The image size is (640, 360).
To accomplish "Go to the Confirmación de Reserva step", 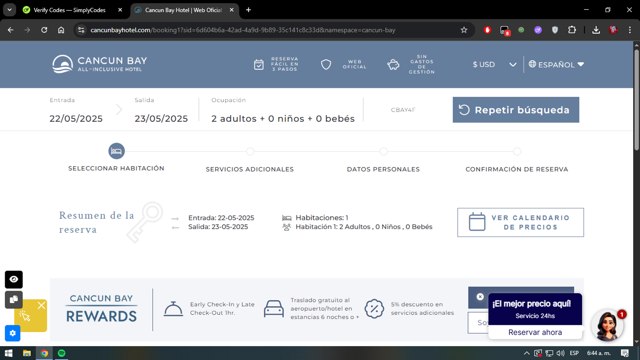I will 517,169.
